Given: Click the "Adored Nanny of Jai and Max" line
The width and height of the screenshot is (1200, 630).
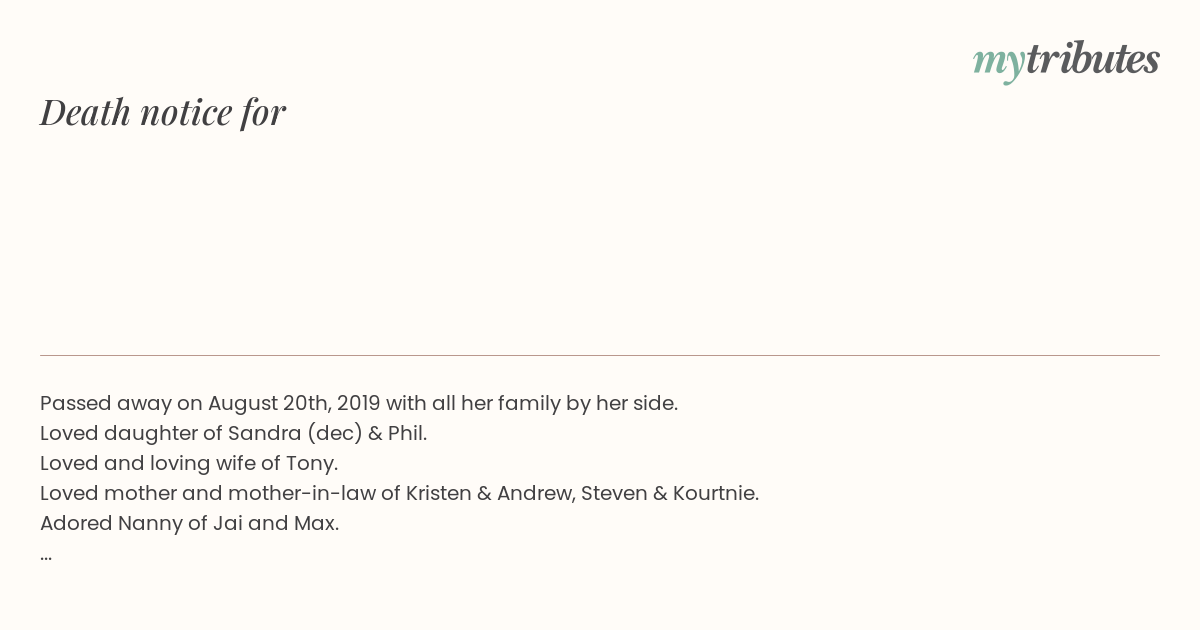Looking at the screenshot, I should 190,523.
